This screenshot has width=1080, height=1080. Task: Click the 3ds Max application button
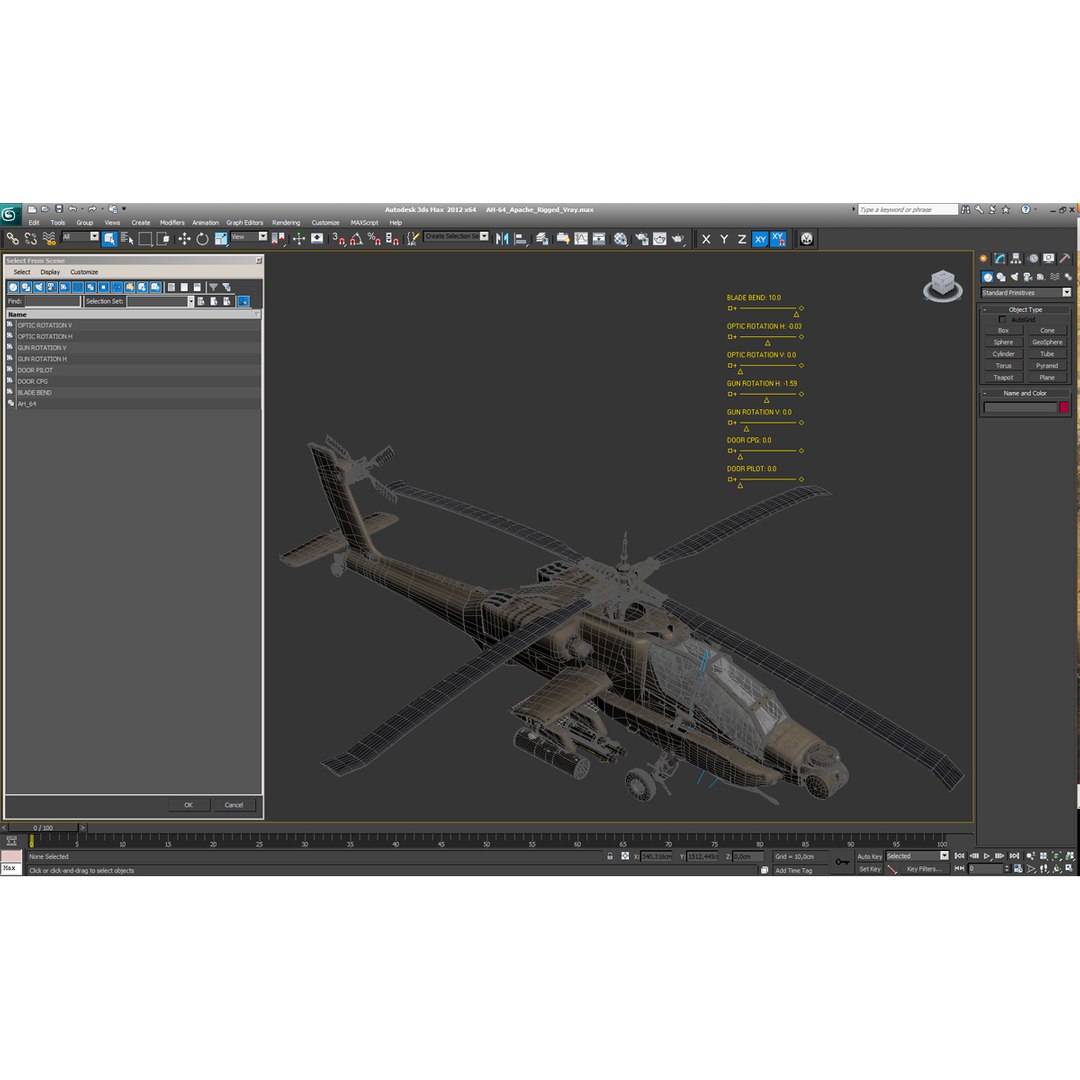point(10,214)
